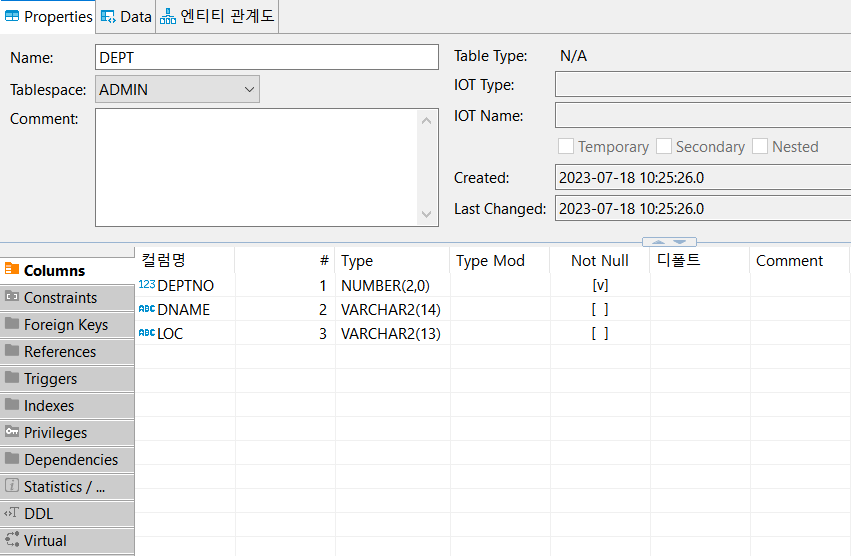Open the Triggers section
The height and width of the screenshot is (556, 851).
point(67,378)
